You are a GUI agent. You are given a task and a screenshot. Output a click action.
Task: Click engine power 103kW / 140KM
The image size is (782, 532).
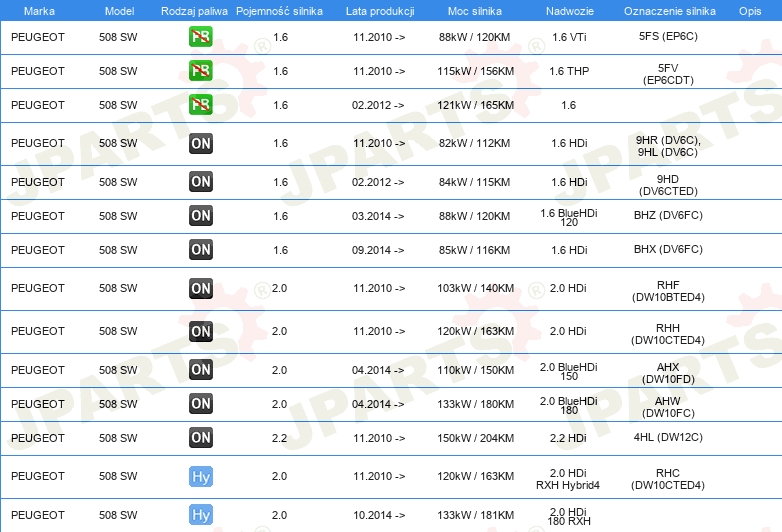475,288
